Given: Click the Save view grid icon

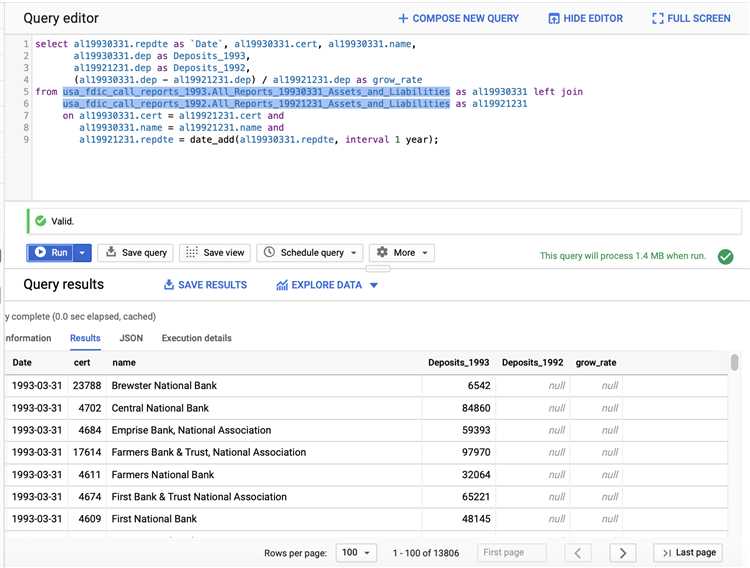Looking at the screenshot, I should tap(191, 252).
